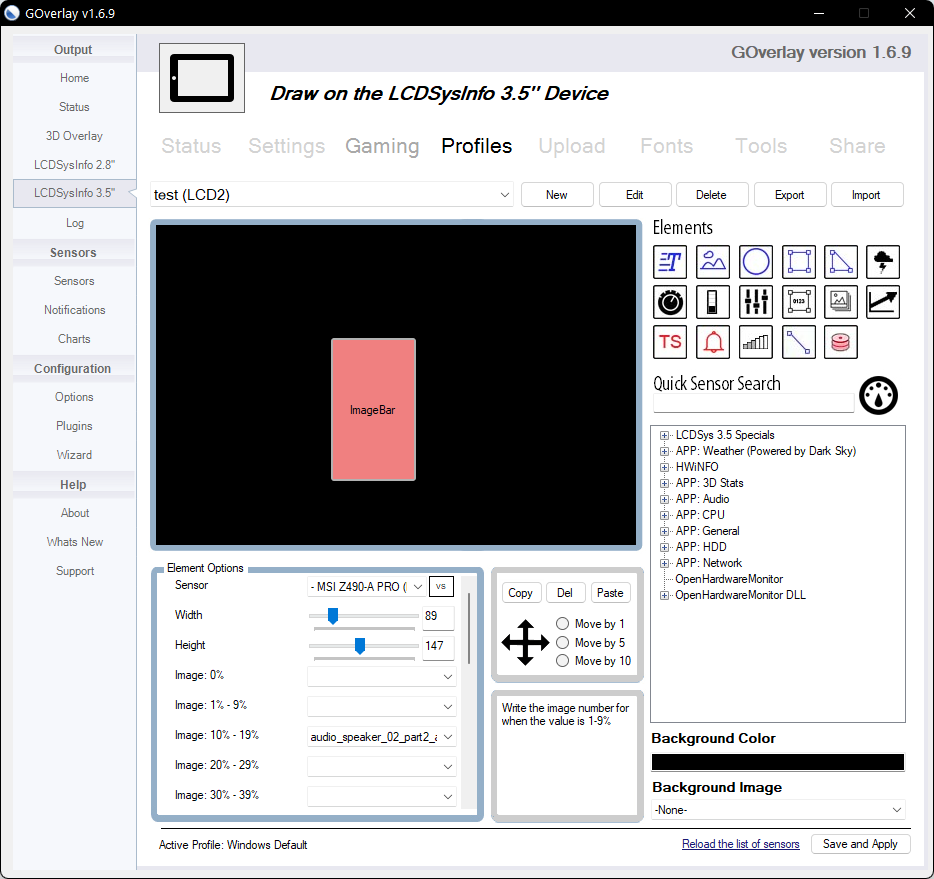Viewport: 934px width, 879px height.
Task: Click Reload the list of sensors link
Action: (x=740, y=844)
